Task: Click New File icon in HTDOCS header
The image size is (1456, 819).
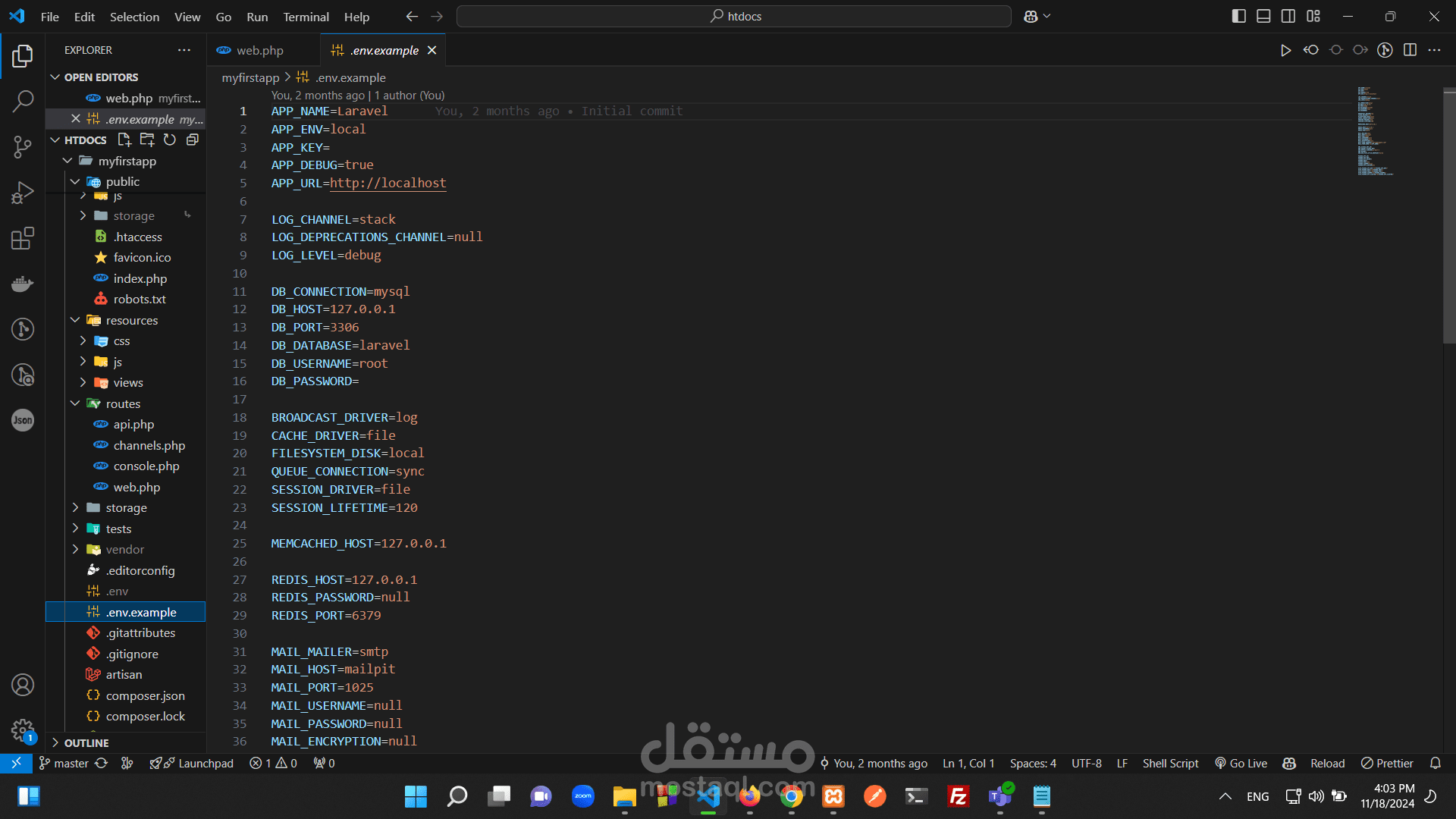Action: tap(124, 140)
